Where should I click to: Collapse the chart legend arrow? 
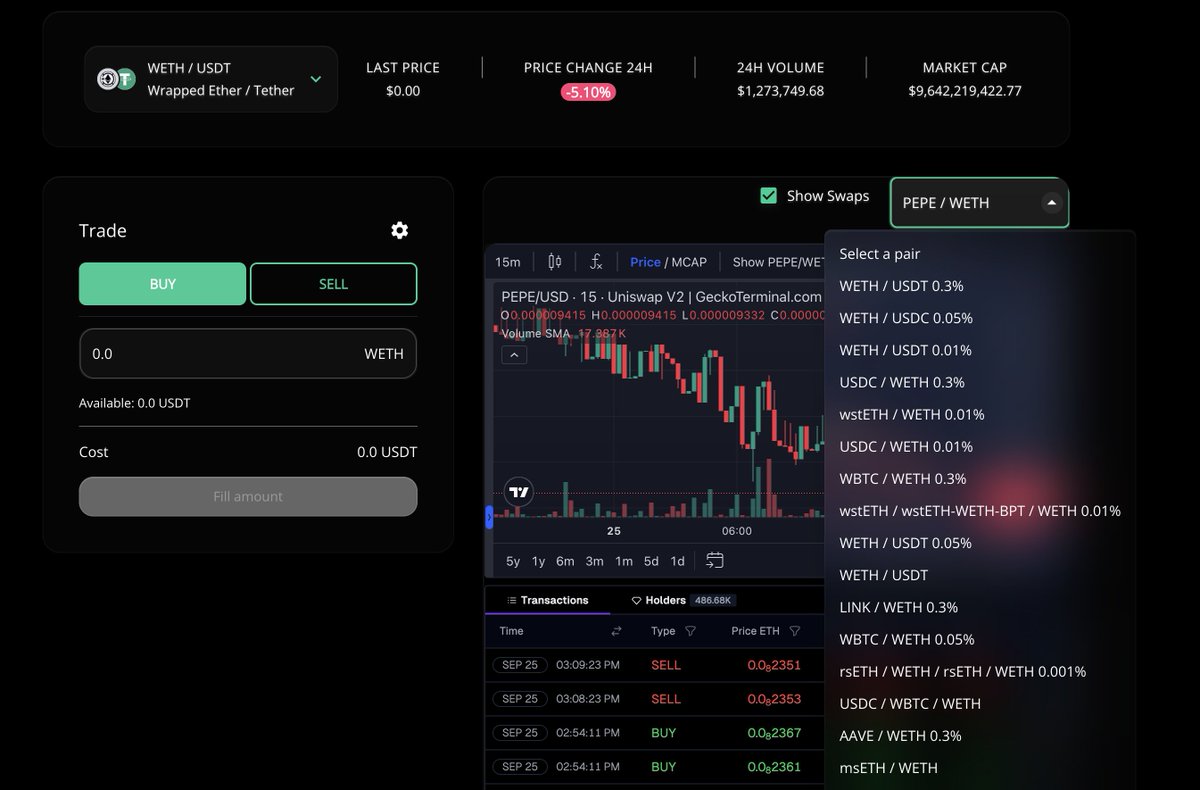pos(514,355)
